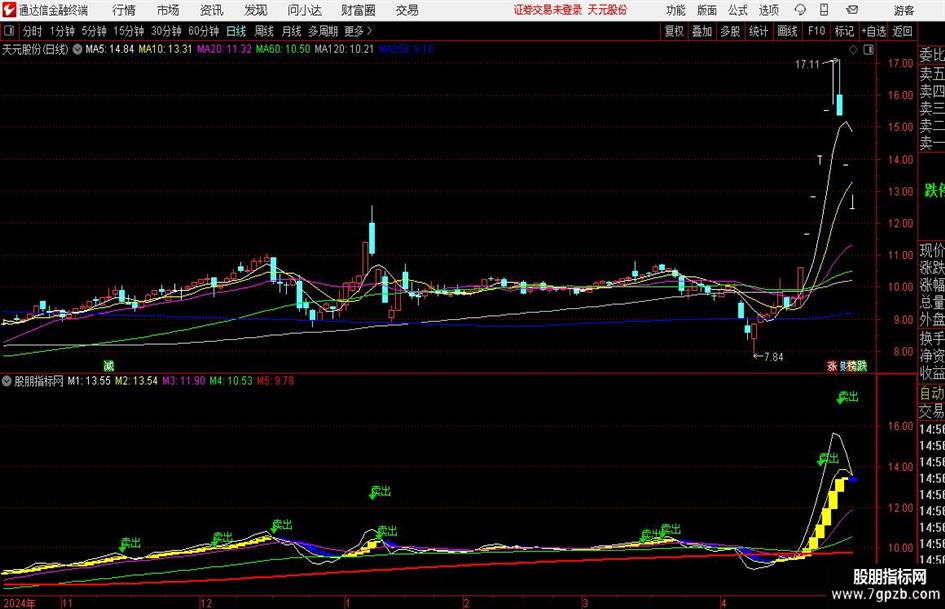Click the 跌 tag at chart bottom-right
The width and height of the screenshot is (945, 609).
(x=861, y=365)
